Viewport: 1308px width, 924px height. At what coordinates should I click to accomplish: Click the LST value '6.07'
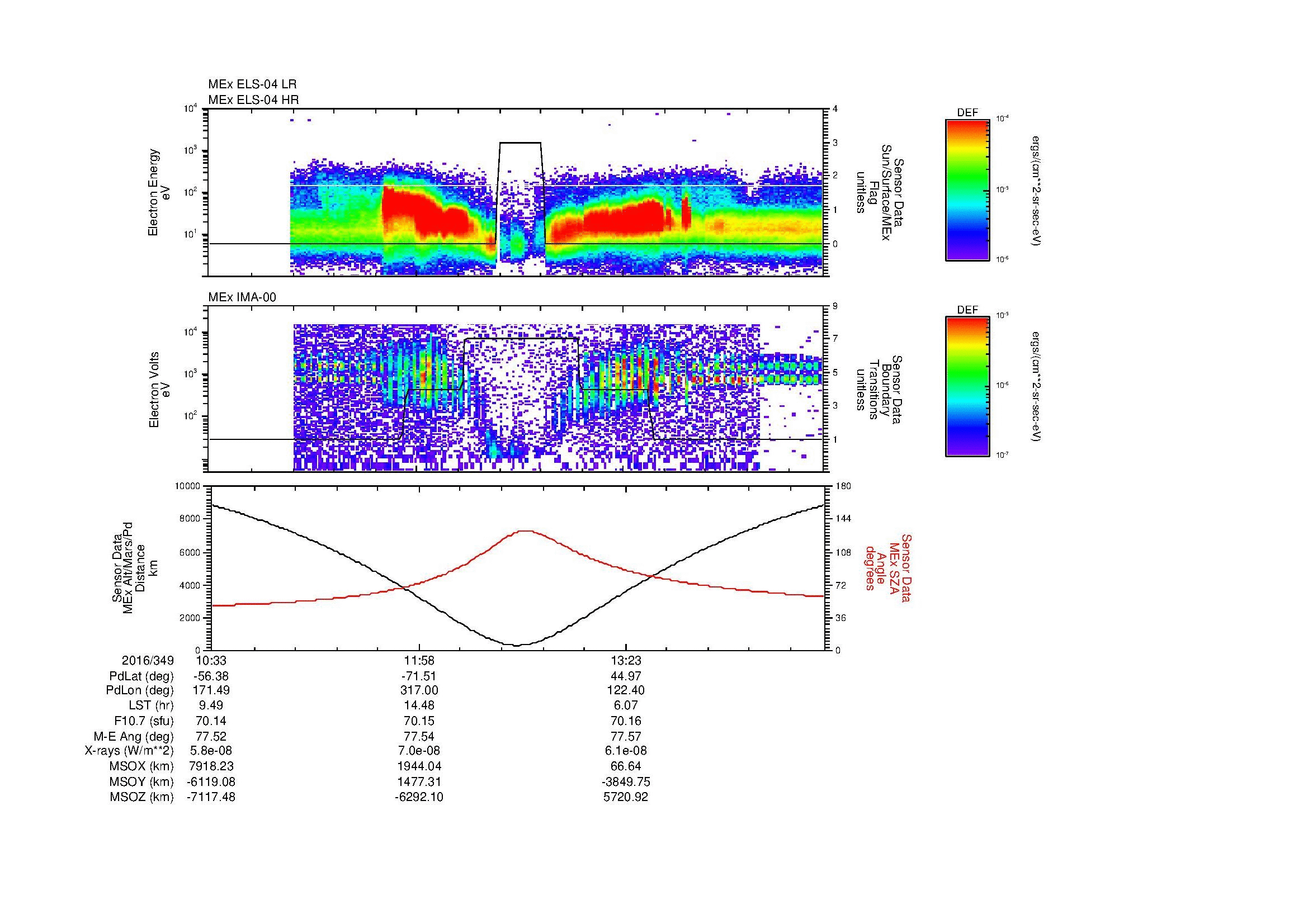626,706
